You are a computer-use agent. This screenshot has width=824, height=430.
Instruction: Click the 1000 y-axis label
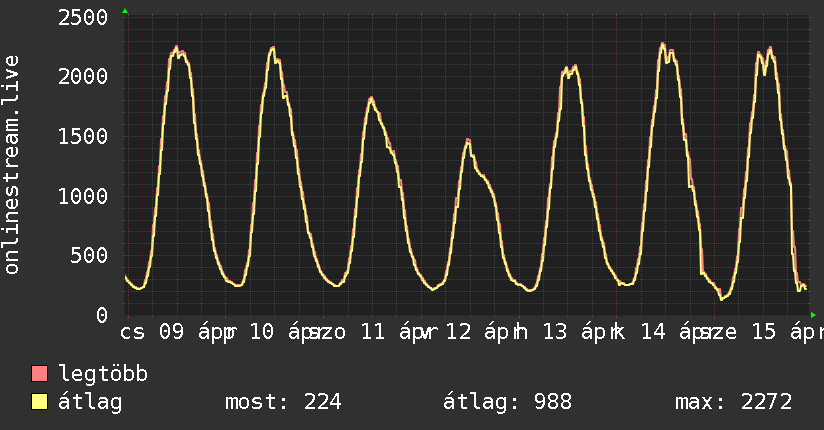tap(83, 197)
